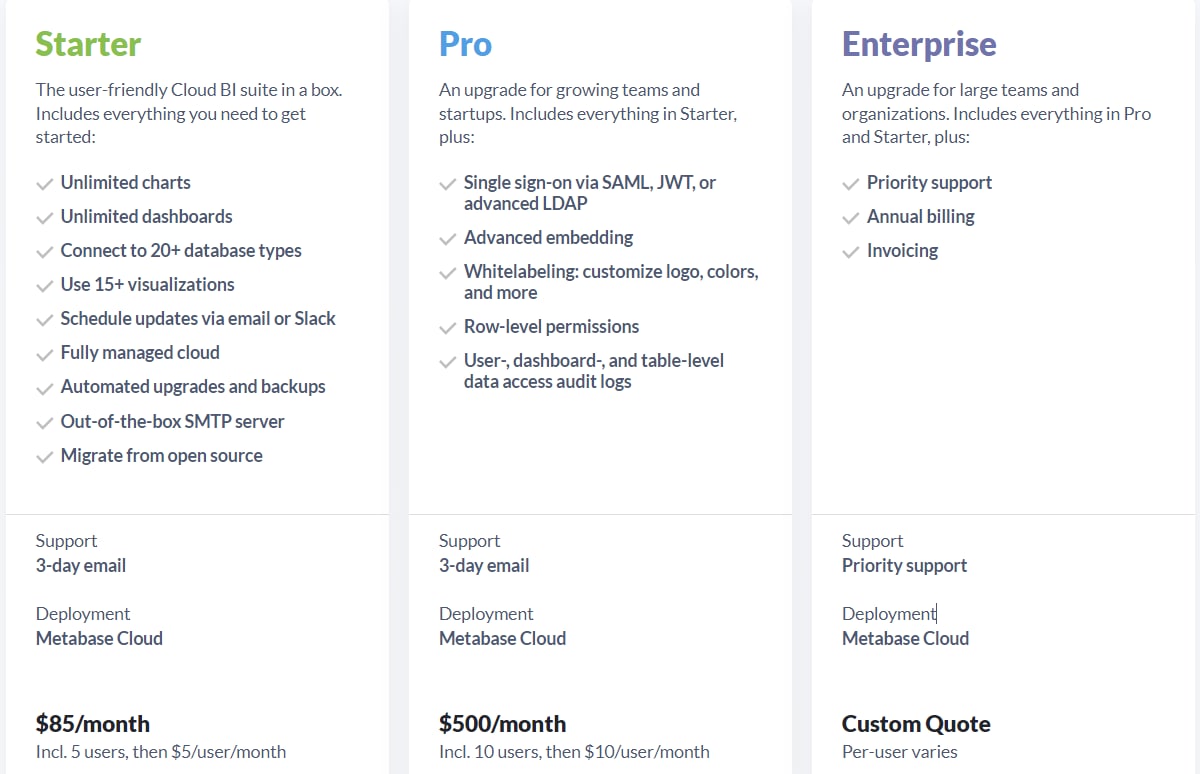Click the checkmark next to Invoicing

(x=850, y=252)
